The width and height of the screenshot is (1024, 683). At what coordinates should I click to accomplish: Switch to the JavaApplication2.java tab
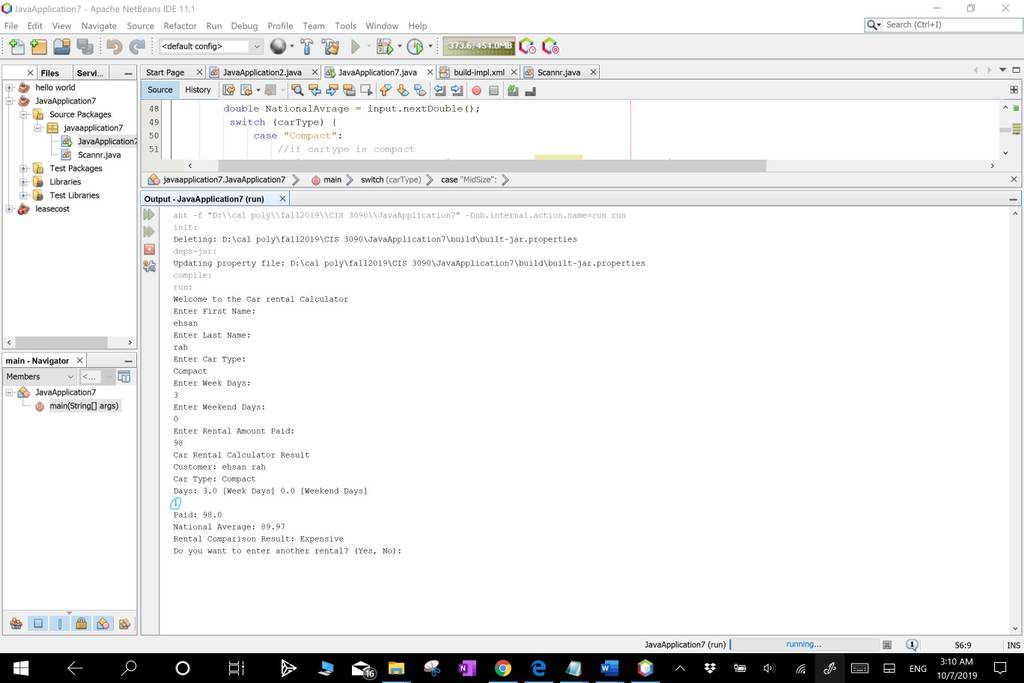coord(262,72)
